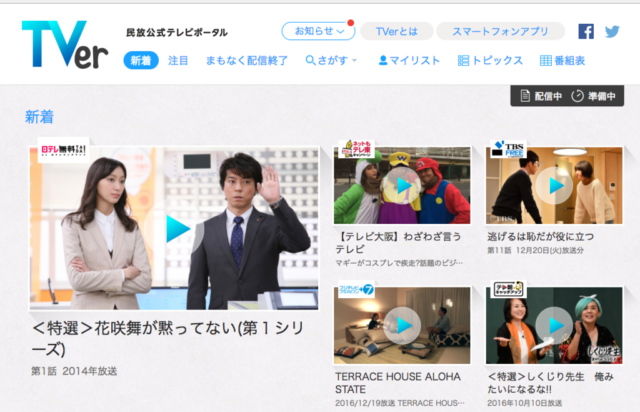Click the TBS FREE channel badge
Viewport: 640px width, 412px height.
[x=508, y=149]
